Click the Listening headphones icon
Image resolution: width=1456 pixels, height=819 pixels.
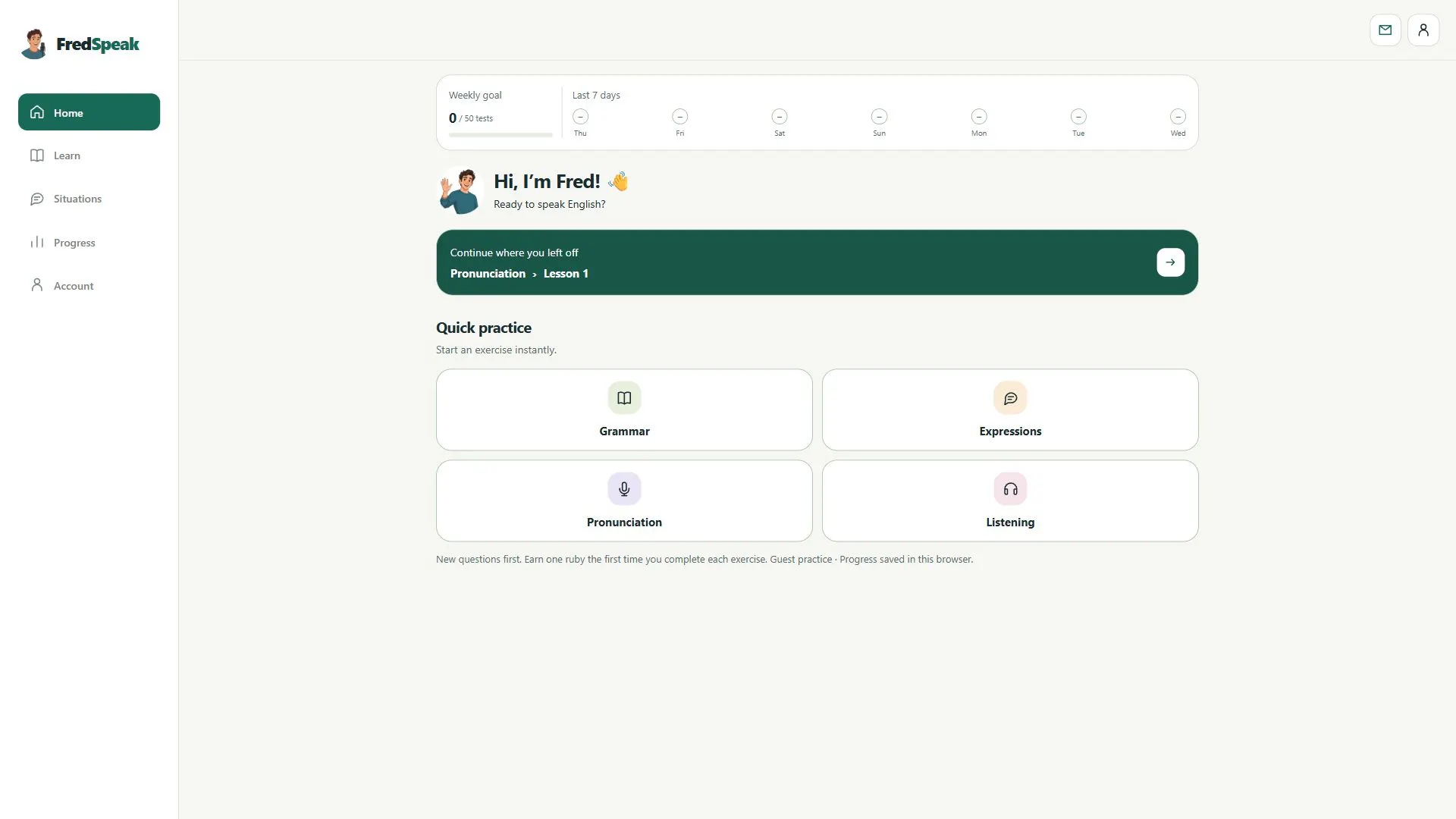click(1010, 489)
